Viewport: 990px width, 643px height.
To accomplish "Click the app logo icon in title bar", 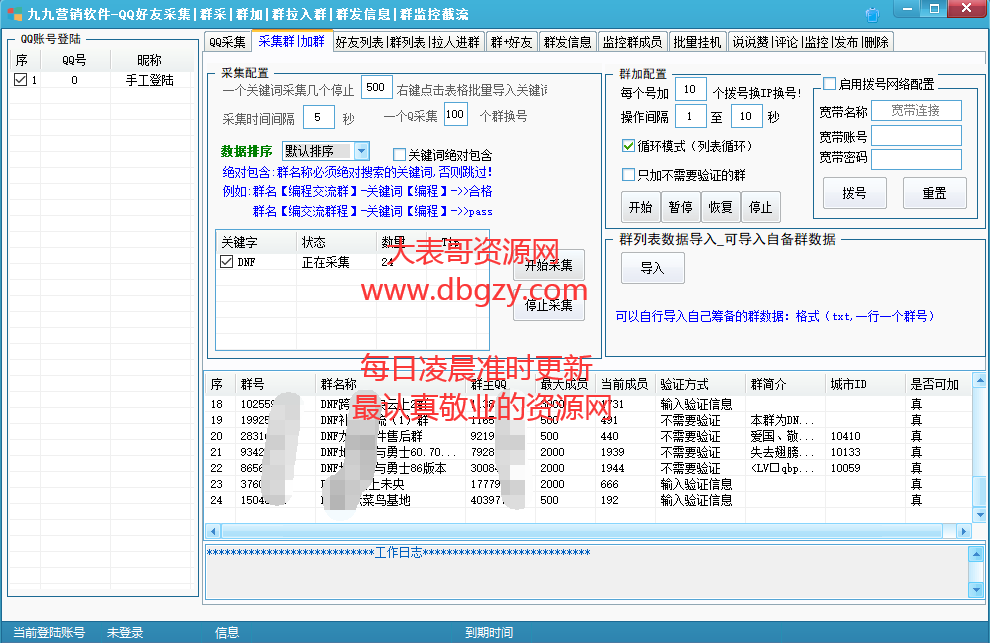I will click(x=13, y=14).
